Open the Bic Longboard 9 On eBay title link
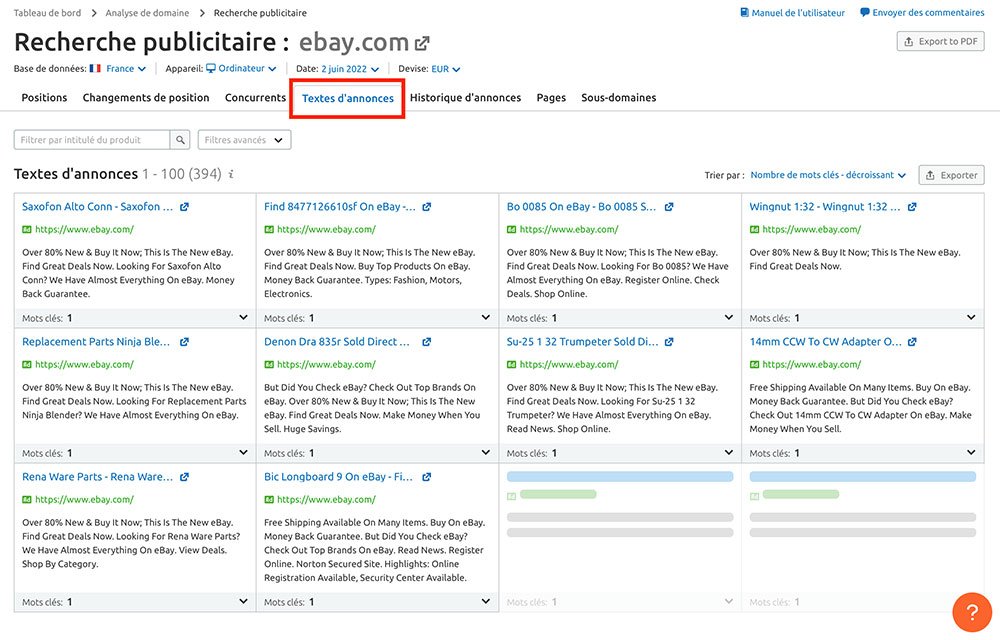1000x640 pixels. [338, 477]
